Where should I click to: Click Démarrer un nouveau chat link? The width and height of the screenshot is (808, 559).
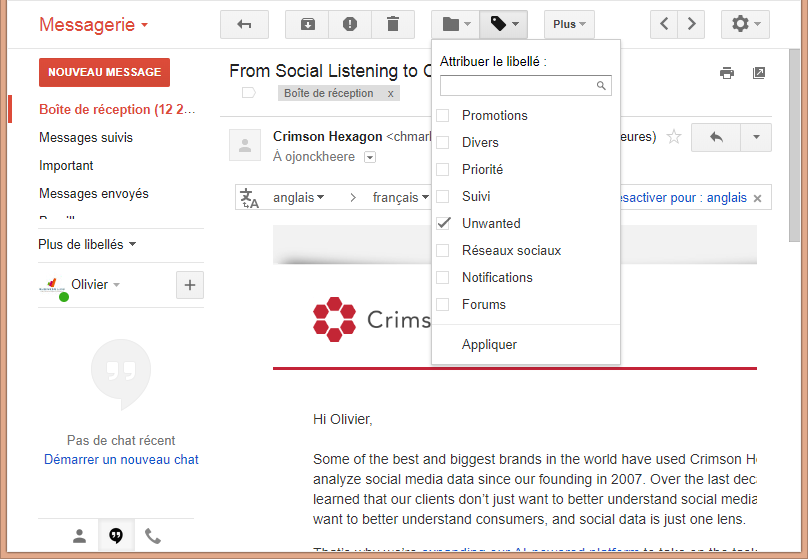[x=121, y=460]
